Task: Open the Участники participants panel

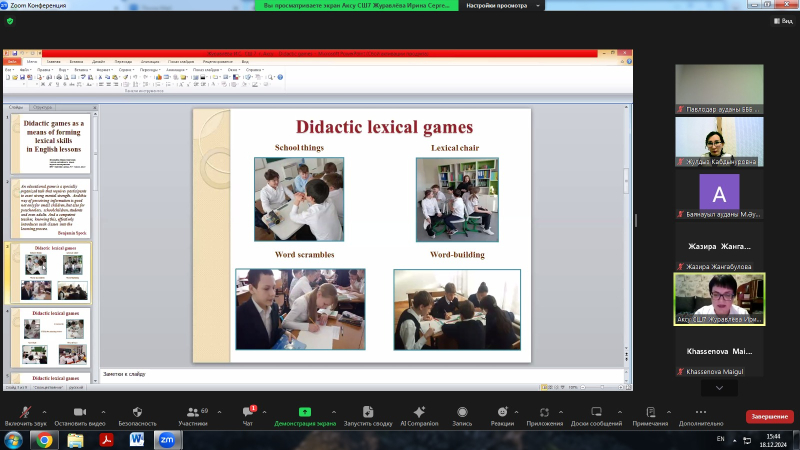Action: click(191, 412)
